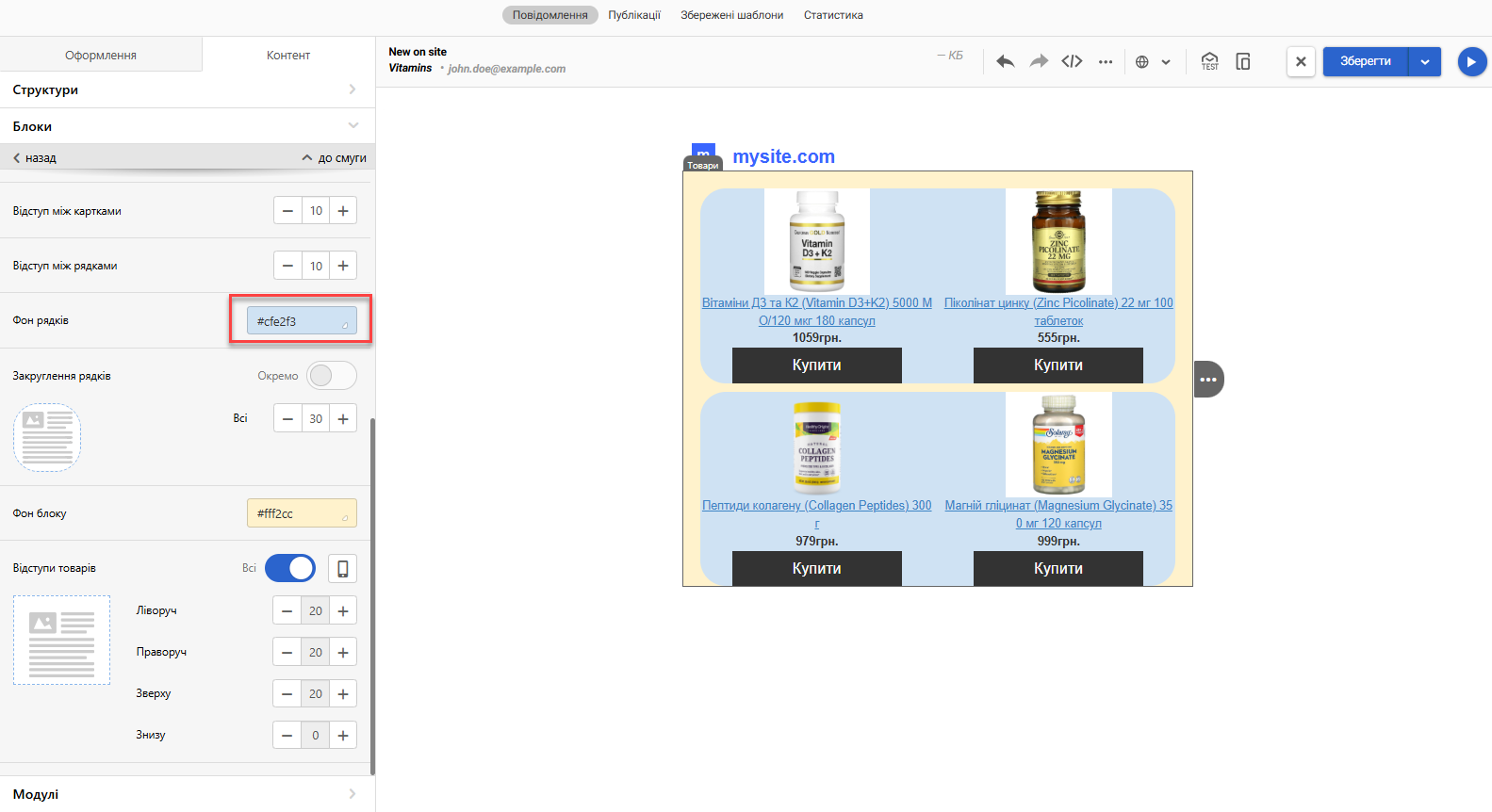Image resolution: width=1492 pixels, height=812 pixels.
Task: Increase Відступ між рядками value
Action: pyautogui.click(x=343, y=266)
